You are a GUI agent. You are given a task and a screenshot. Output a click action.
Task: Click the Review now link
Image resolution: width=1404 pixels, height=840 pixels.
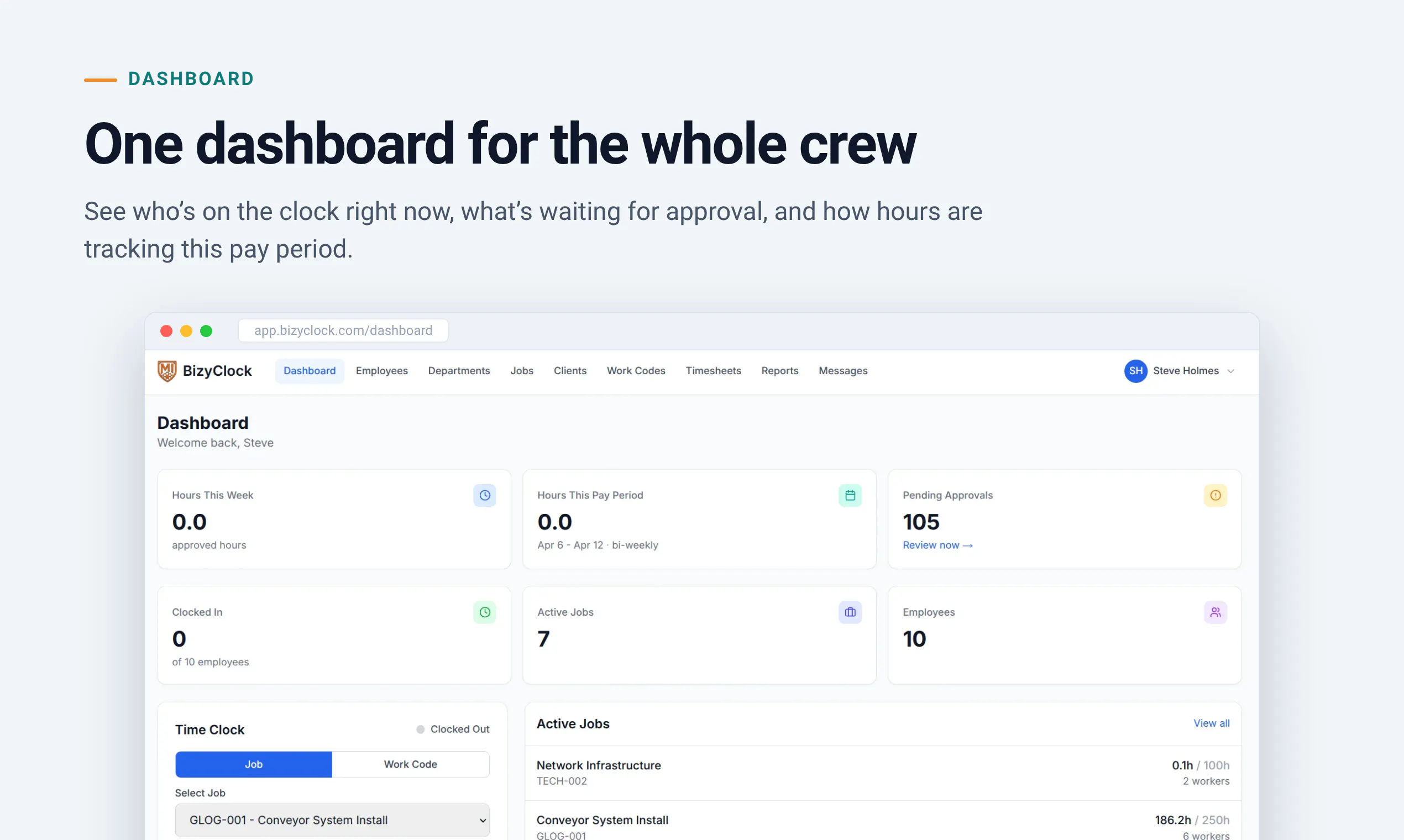(x=937, y=545)
